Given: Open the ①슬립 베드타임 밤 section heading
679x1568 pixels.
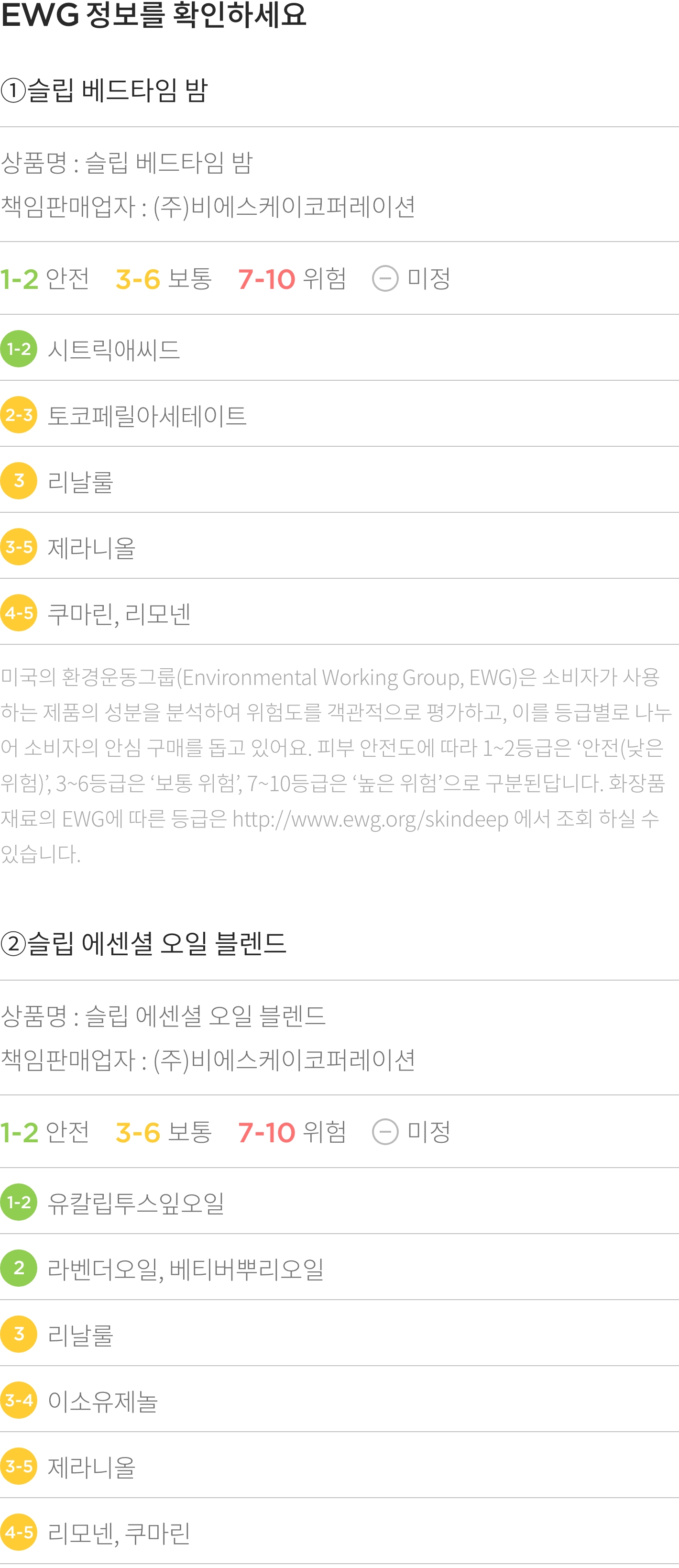Looking at the screenshot, I should tap(105, 90).
